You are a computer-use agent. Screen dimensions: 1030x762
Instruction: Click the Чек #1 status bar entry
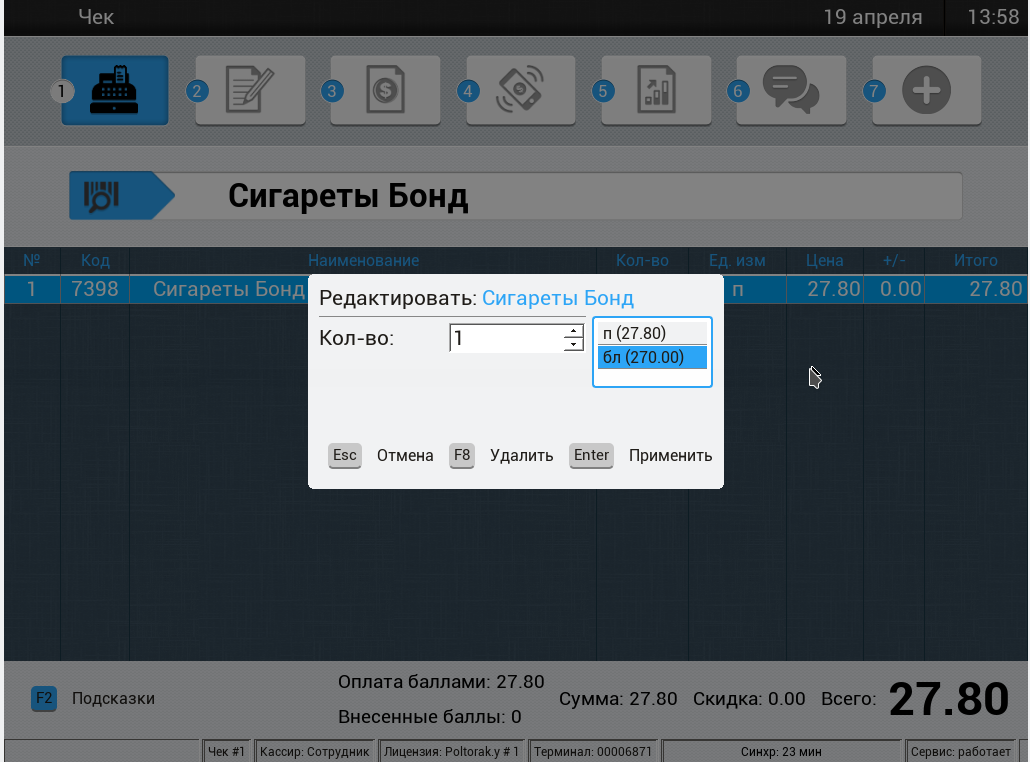point(226,751)
